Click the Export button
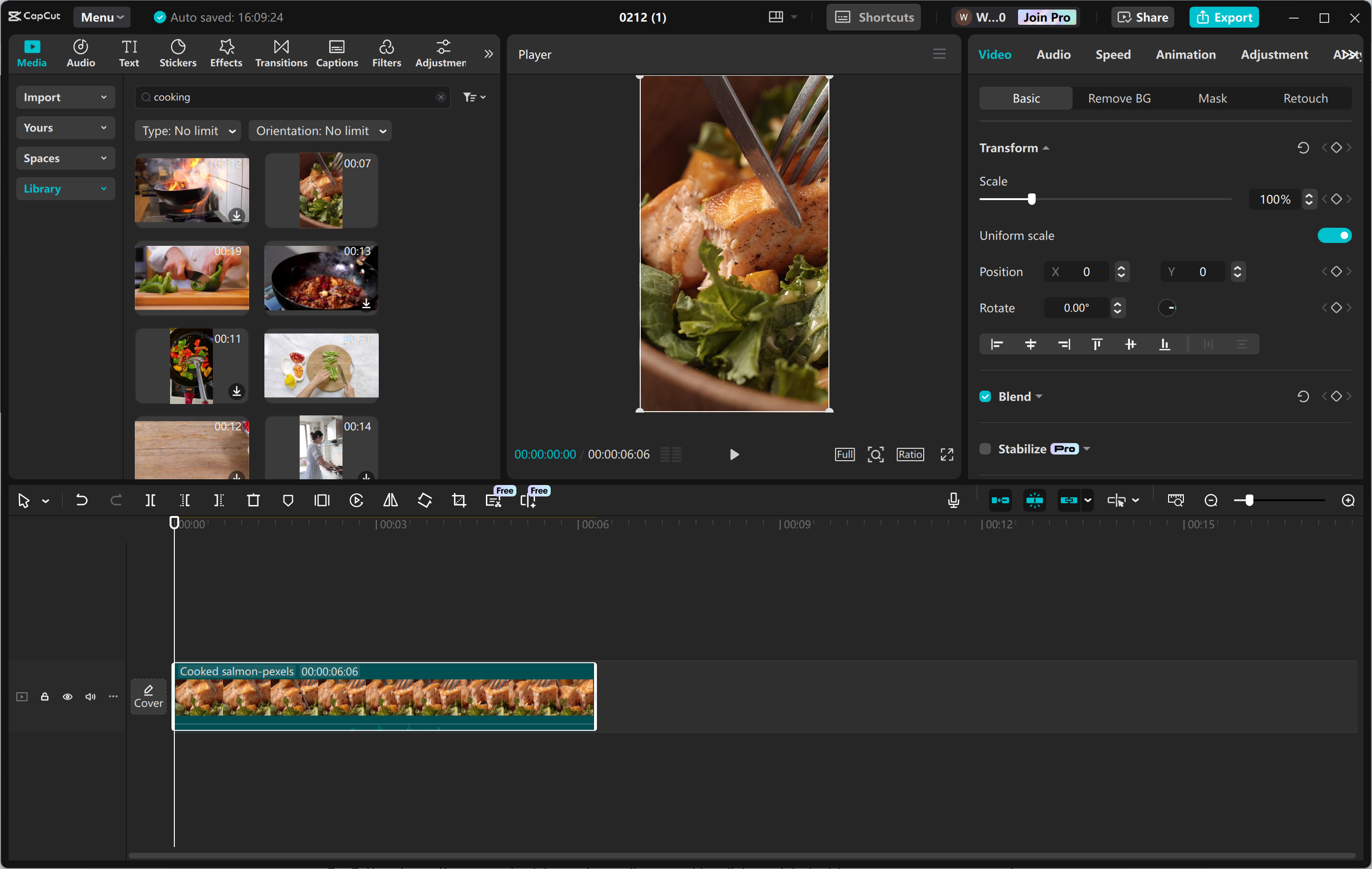The width and height of the screenshot is (1372, 869). tap(1224, 17)
